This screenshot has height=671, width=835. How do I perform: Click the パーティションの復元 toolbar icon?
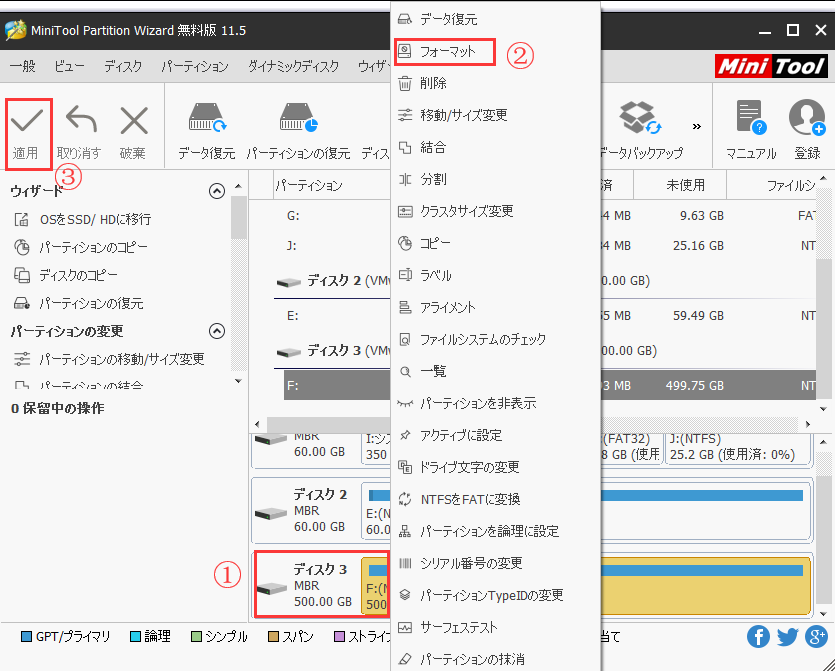(298, 120)
